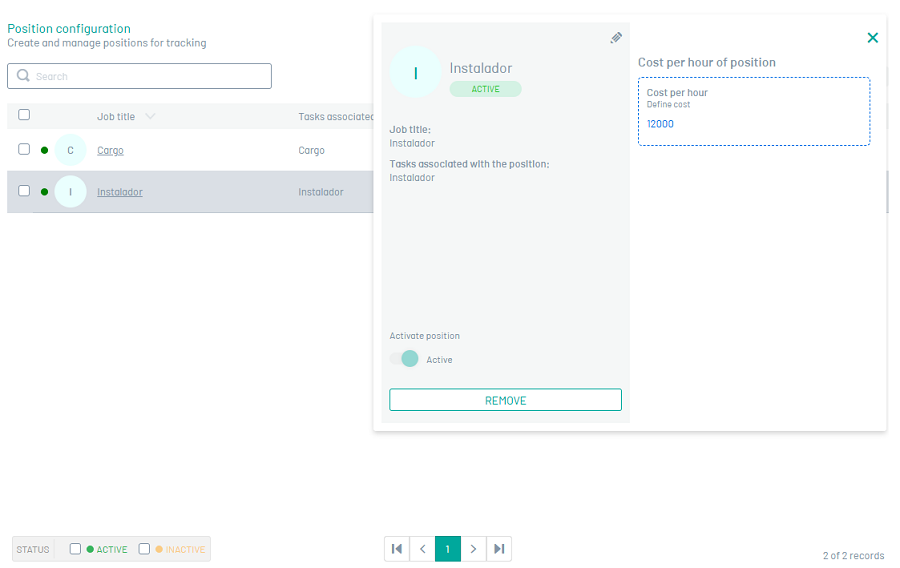
Task: Click the round C avatar for Cargo
Action: 70,150
